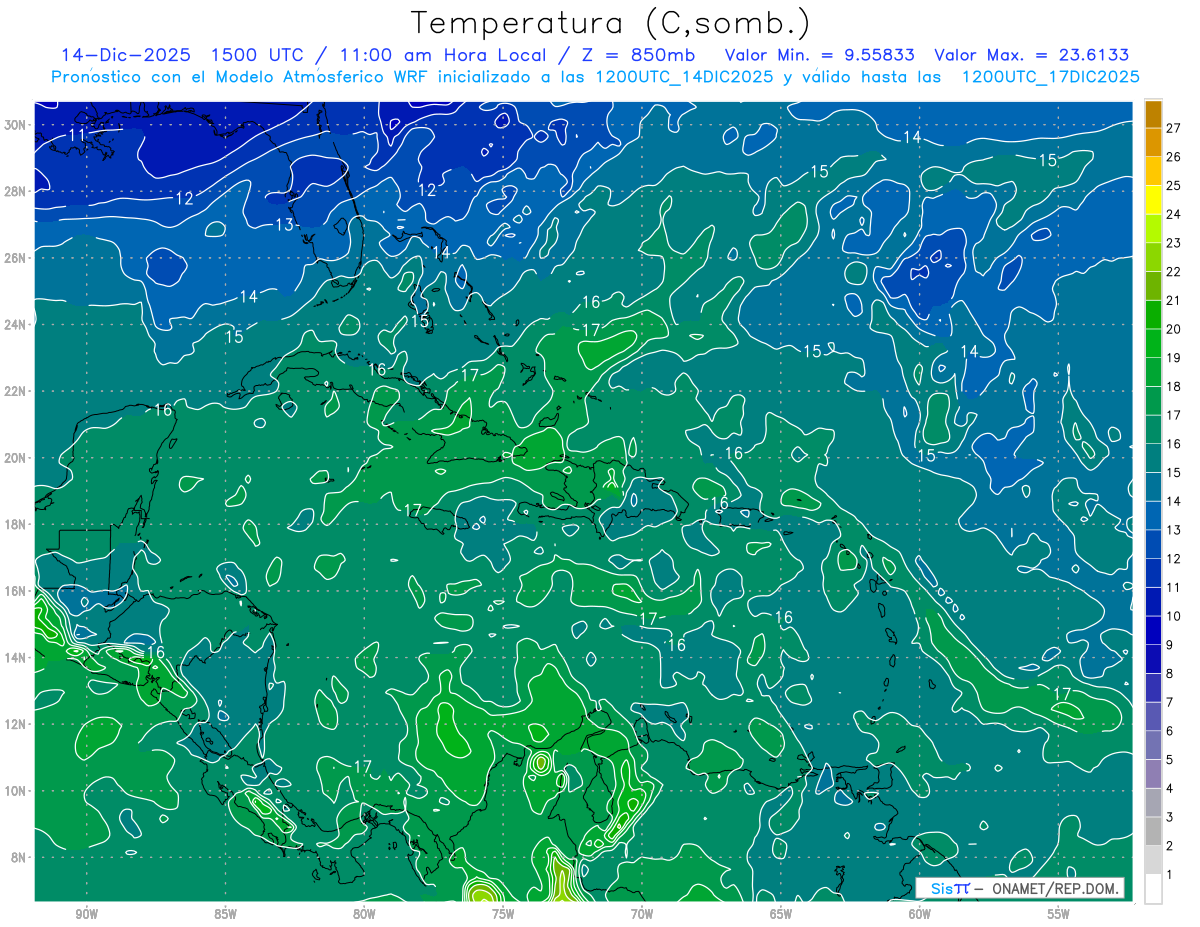Click color scale tick label '21'
The height and width of the screenshot is (927, 1200).
tap(1173, 300)
